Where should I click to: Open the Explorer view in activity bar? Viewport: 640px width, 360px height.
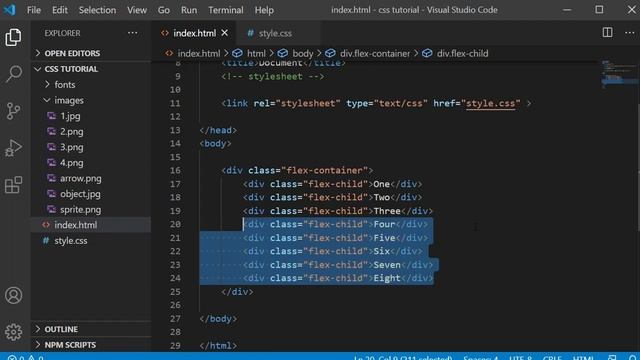13,37
